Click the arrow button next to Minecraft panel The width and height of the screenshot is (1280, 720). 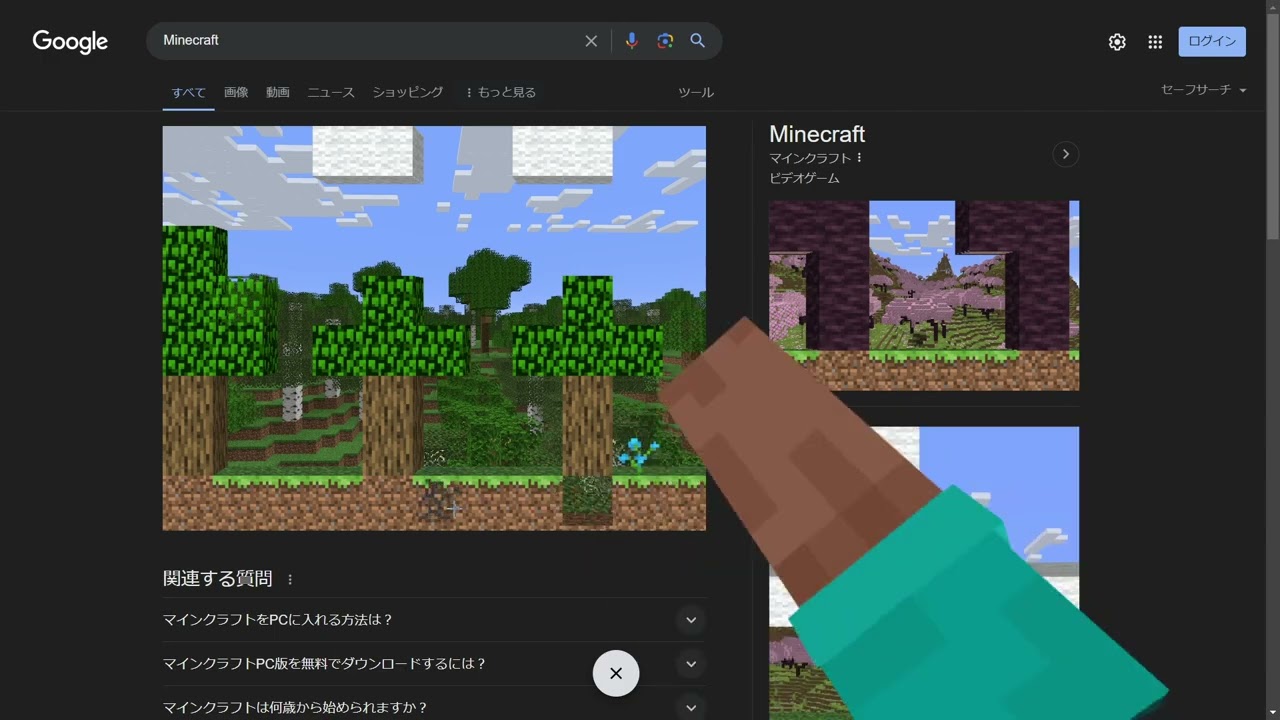[1066, 154]
